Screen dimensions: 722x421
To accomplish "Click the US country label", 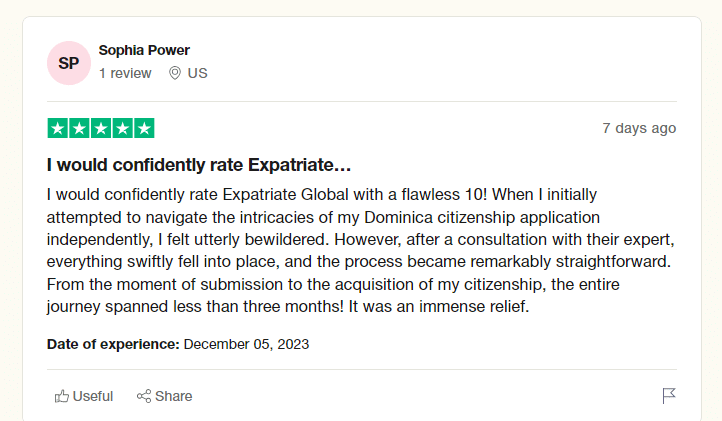I will [x=198, y=73].
